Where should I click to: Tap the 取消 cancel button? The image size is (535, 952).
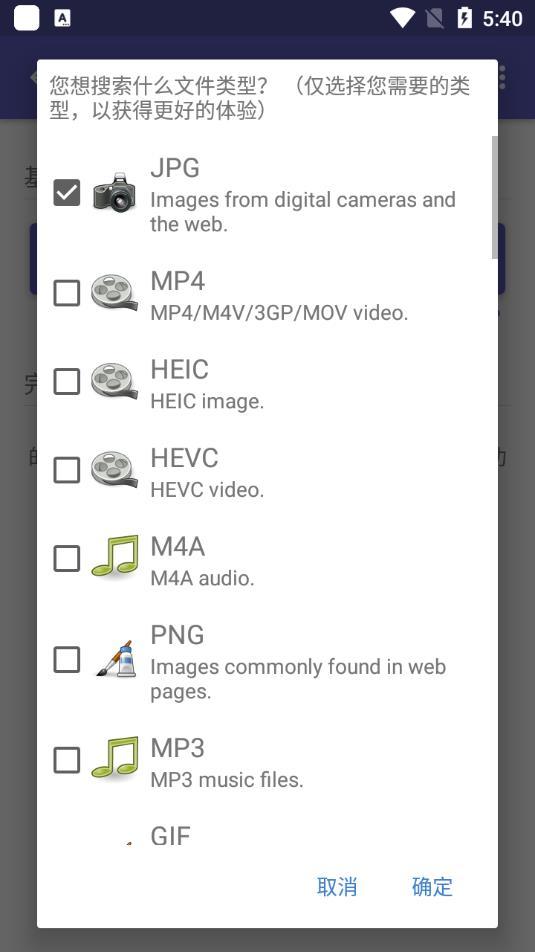(x=337, y=887)
